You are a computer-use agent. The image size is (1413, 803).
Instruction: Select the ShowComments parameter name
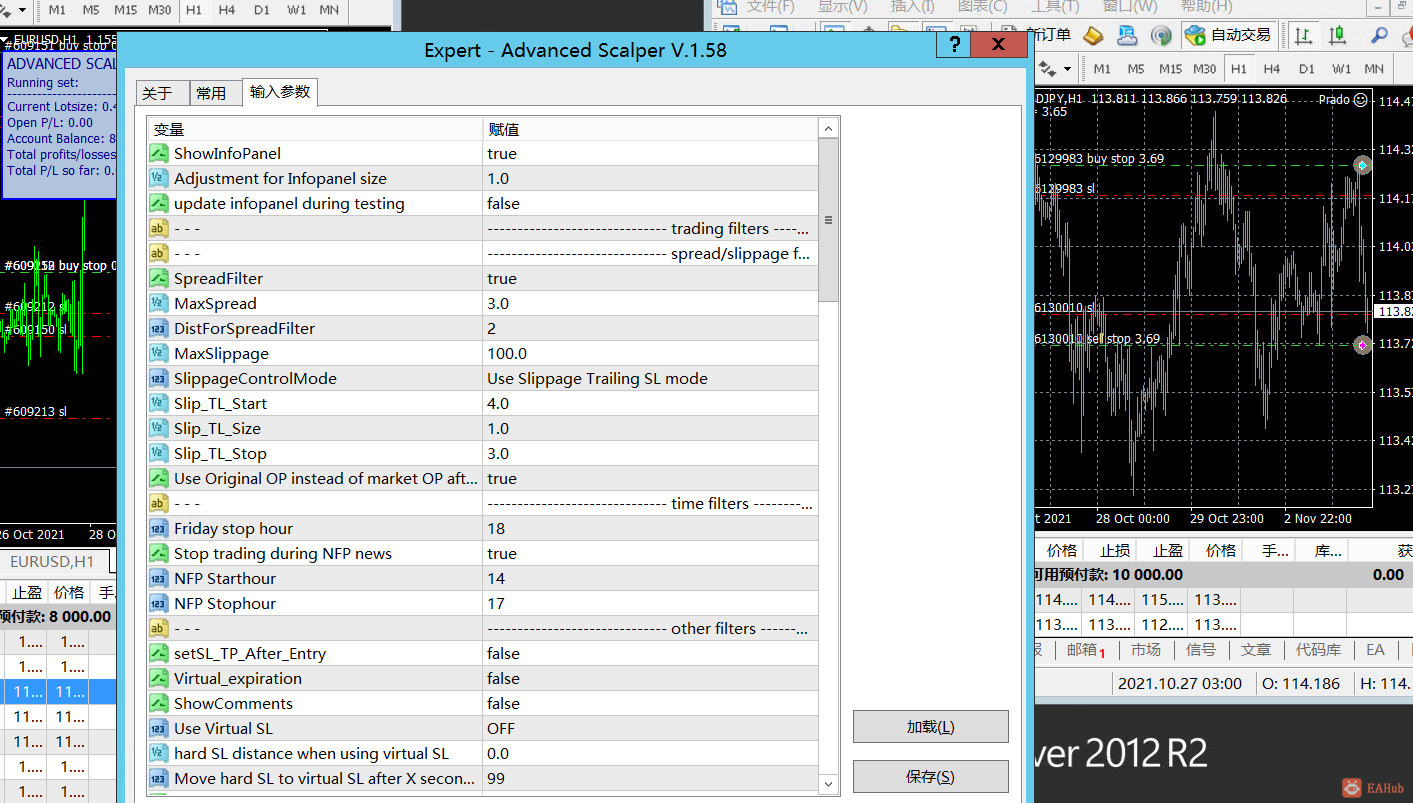(x=233, y=703)
